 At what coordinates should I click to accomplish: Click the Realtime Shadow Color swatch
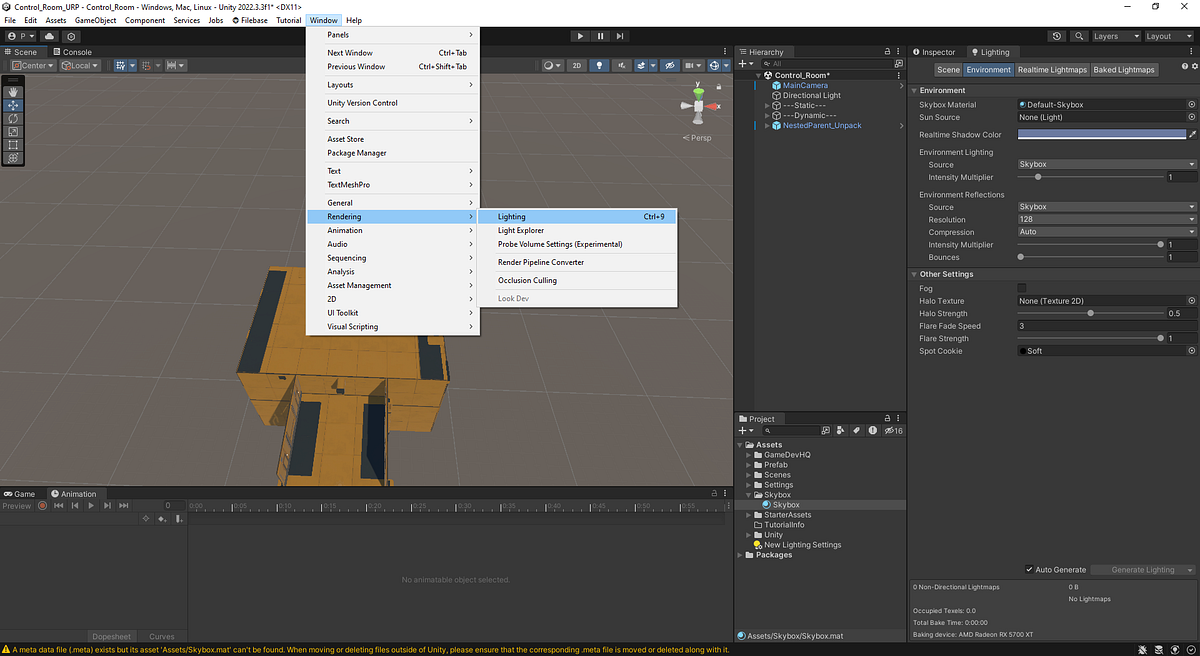click(x=1100, y=134)
